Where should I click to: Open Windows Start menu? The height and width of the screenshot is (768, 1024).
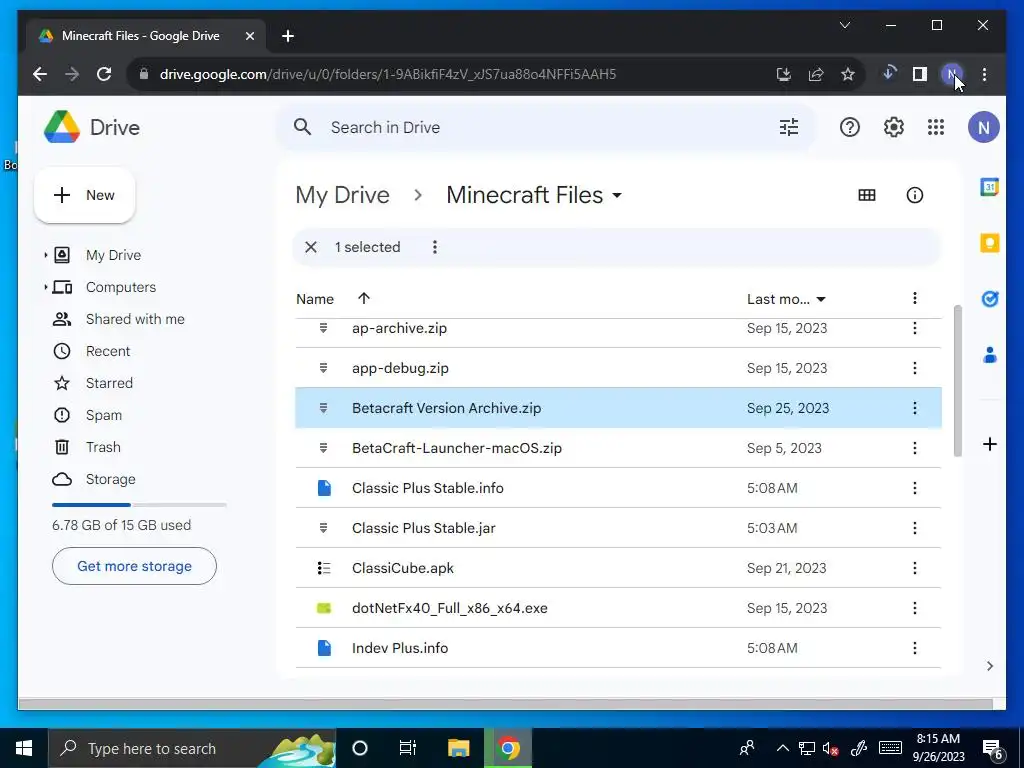24,748
